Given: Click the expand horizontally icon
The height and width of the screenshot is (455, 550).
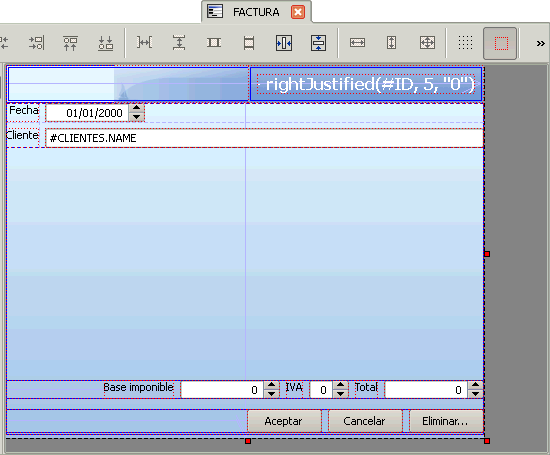Looking at the screenshot, I should click(357, 43).
